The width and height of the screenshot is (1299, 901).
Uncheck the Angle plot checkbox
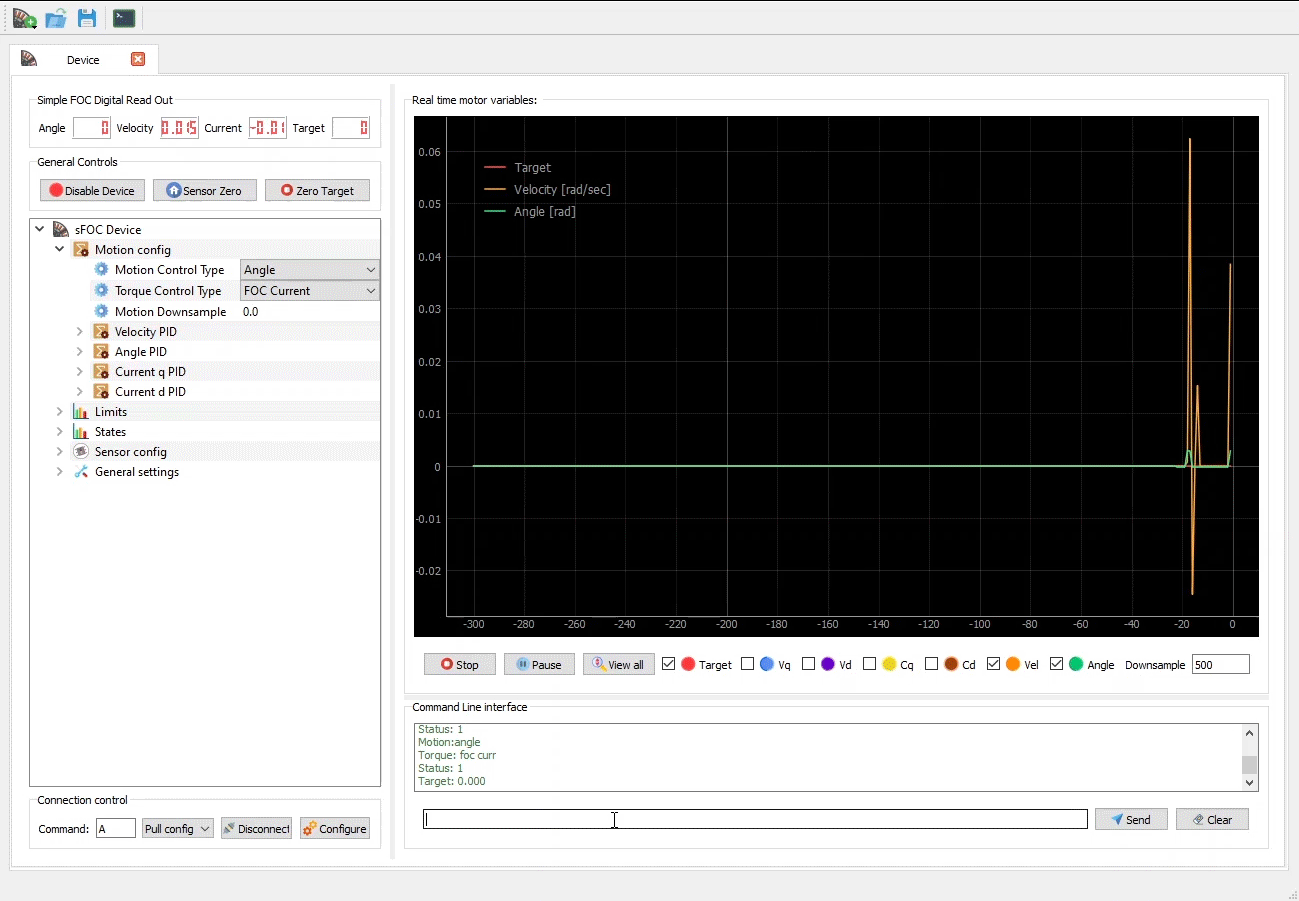(x=1057, y=664)
